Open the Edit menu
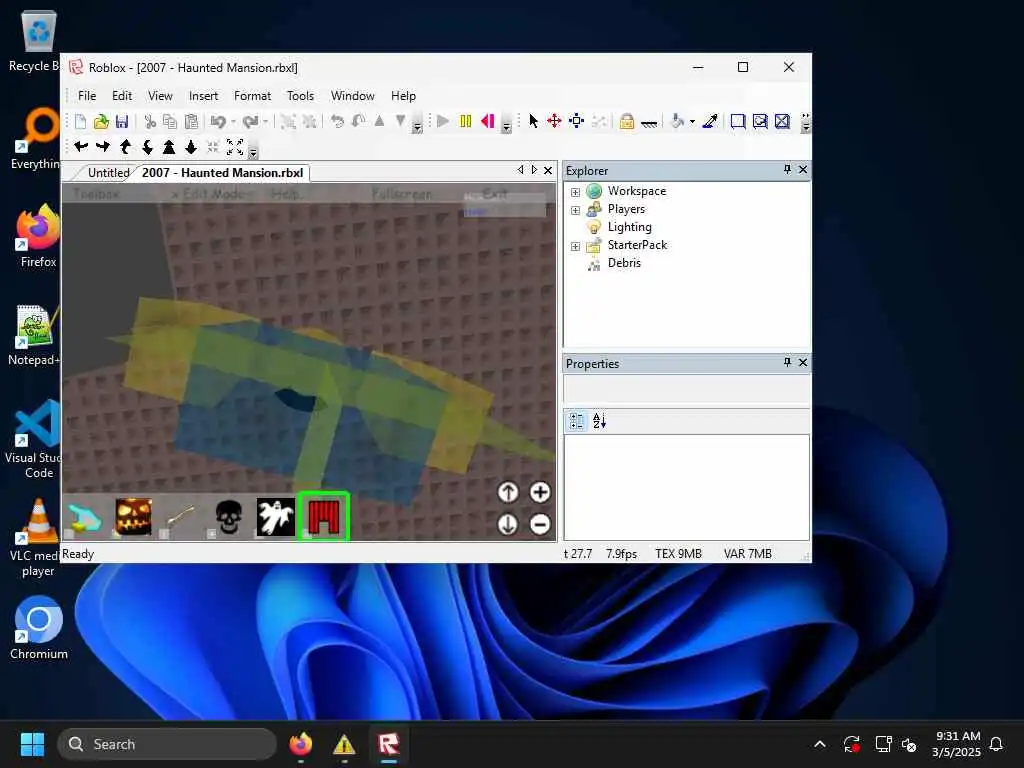Image resolution: width=1024 pixels, height=768 pixels. point(122,95)
